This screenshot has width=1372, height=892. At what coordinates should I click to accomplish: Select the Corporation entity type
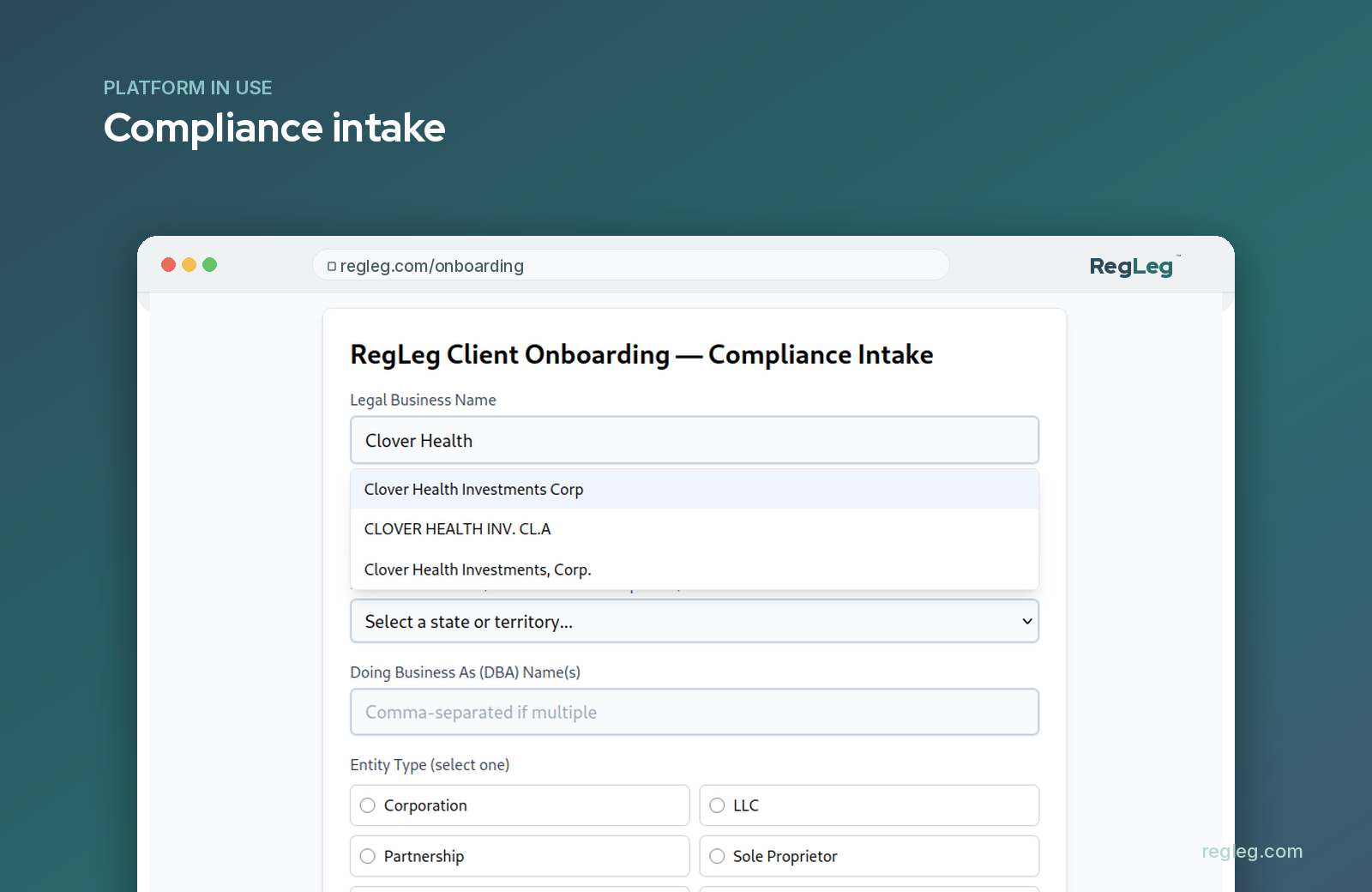[520, 805]
